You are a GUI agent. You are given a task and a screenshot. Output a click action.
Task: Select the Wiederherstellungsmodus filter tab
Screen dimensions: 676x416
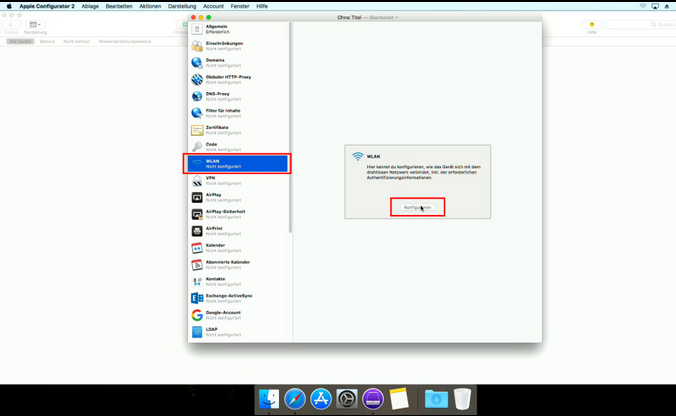point(125,41)
